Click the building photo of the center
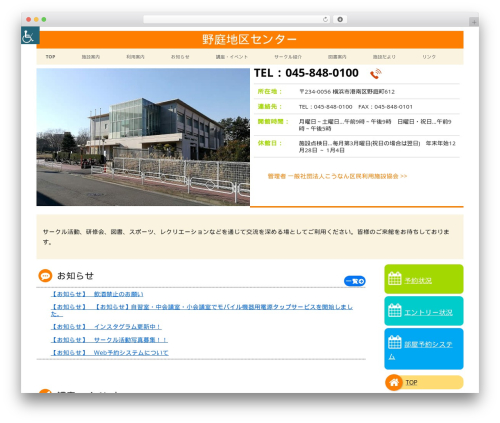This screenshot has width=500, height=423. click(x=143, y=137)
